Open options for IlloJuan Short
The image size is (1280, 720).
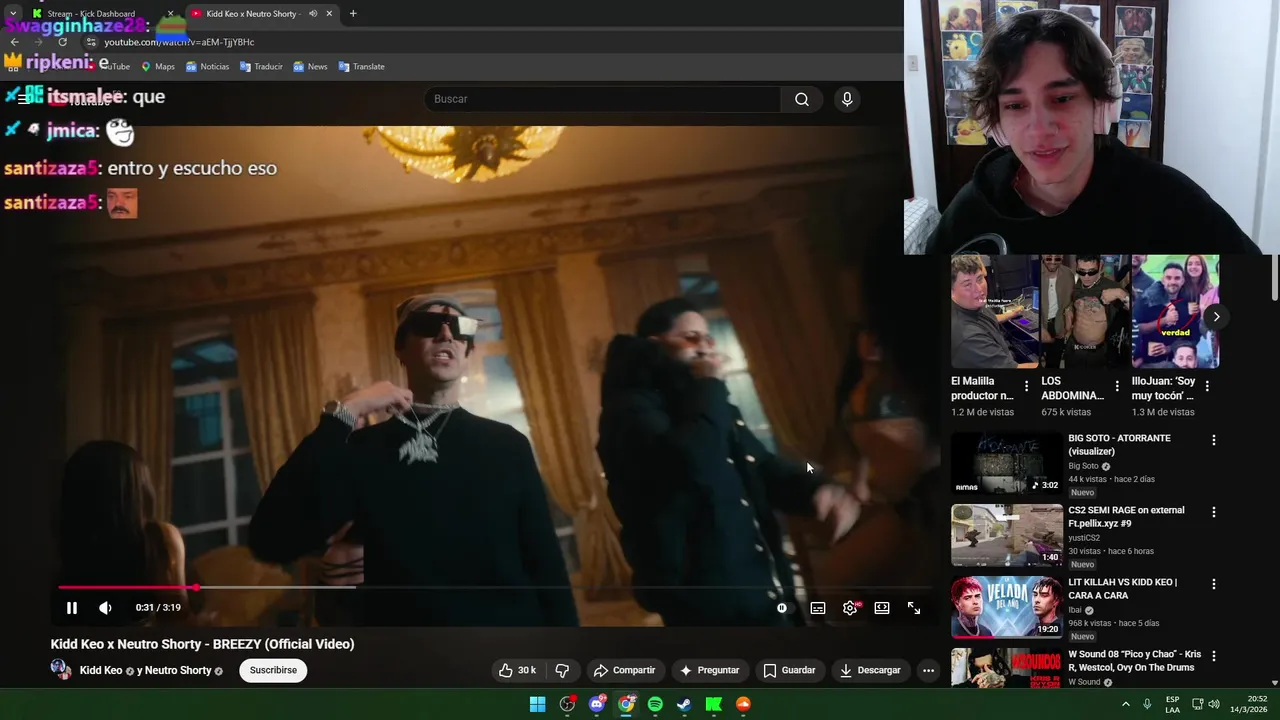1207,386
